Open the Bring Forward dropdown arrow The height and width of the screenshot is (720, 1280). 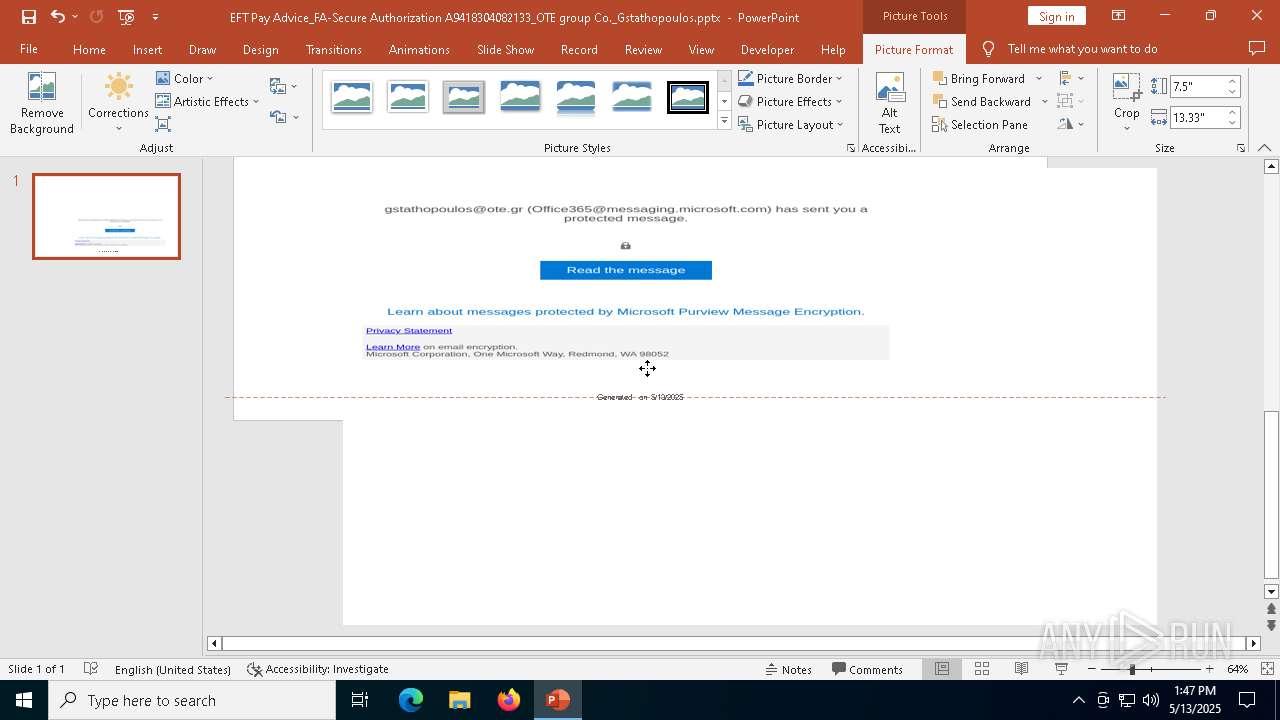click(1039, 78)
